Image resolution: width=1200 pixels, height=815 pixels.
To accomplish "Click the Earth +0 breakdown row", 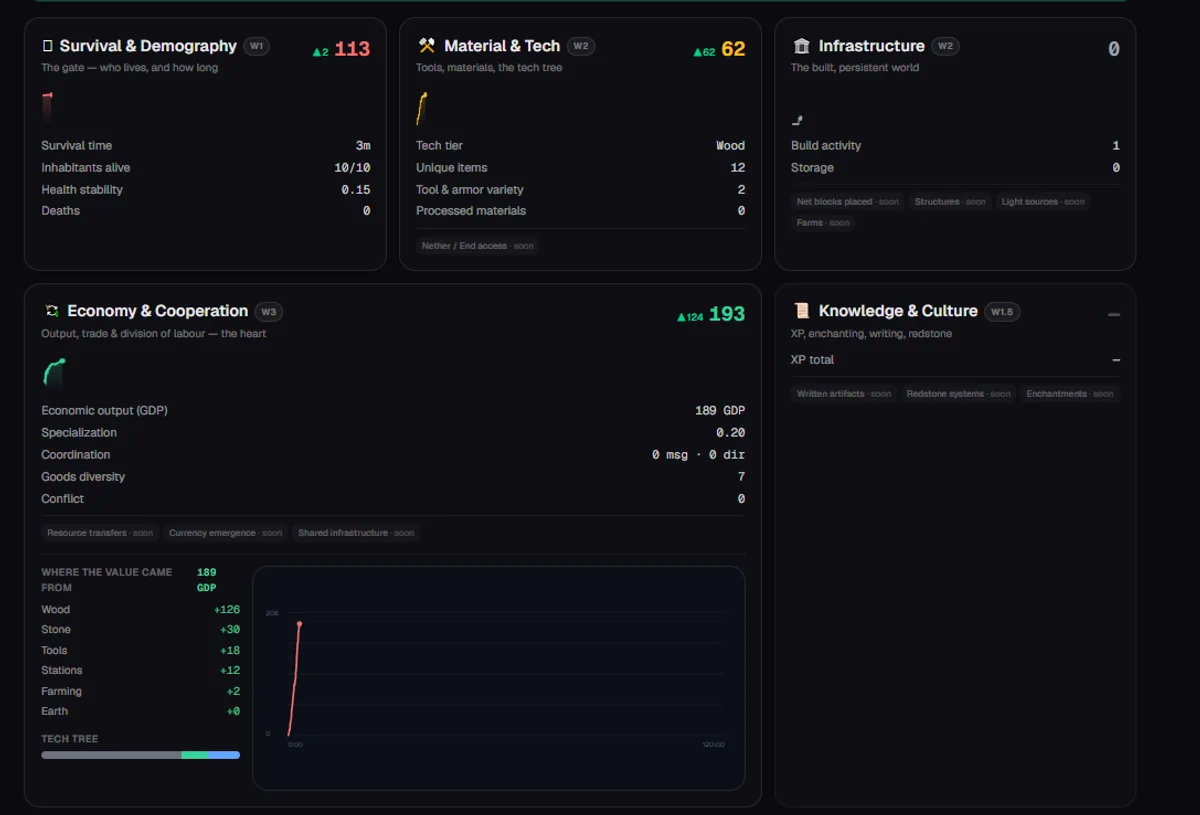I will pyautogui.click(x=141, y=712).
